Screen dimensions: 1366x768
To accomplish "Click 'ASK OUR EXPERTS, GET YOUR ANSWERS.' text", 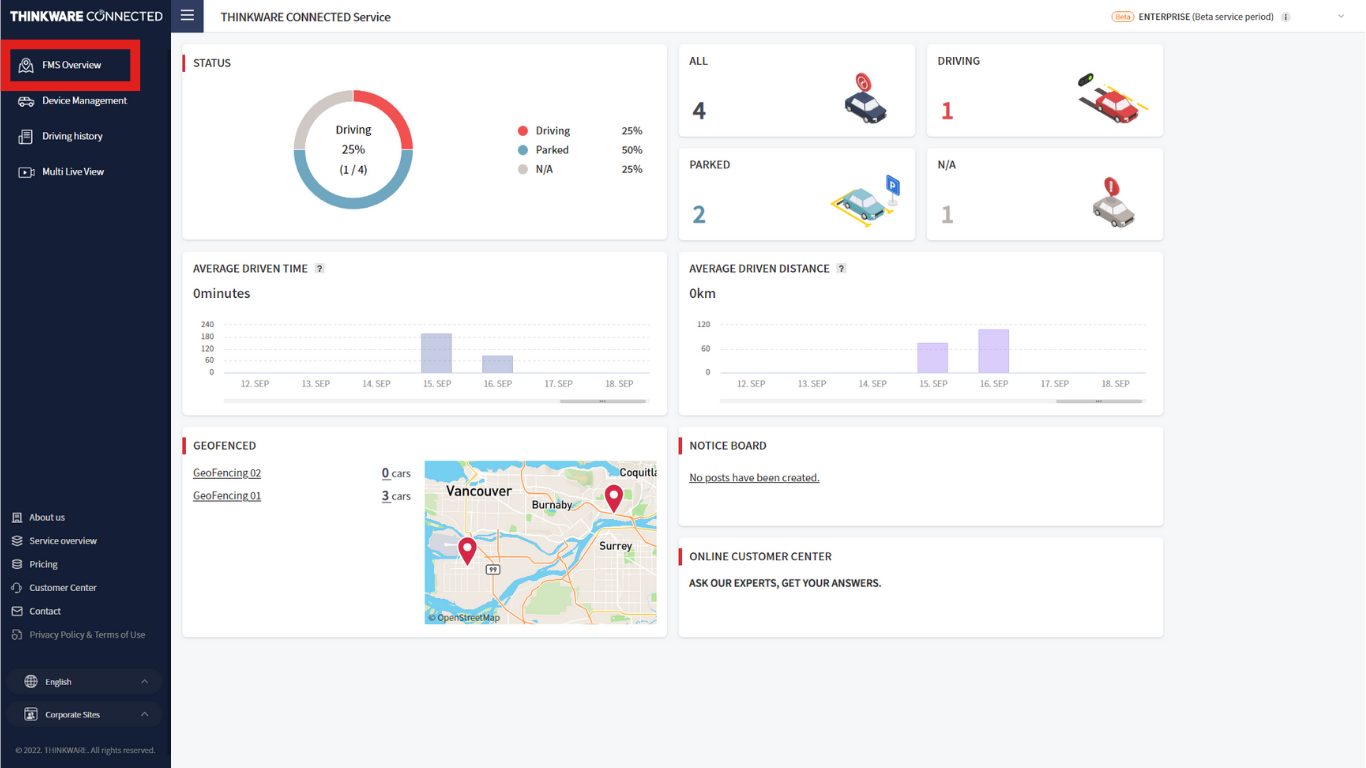I will coord(785,583).
